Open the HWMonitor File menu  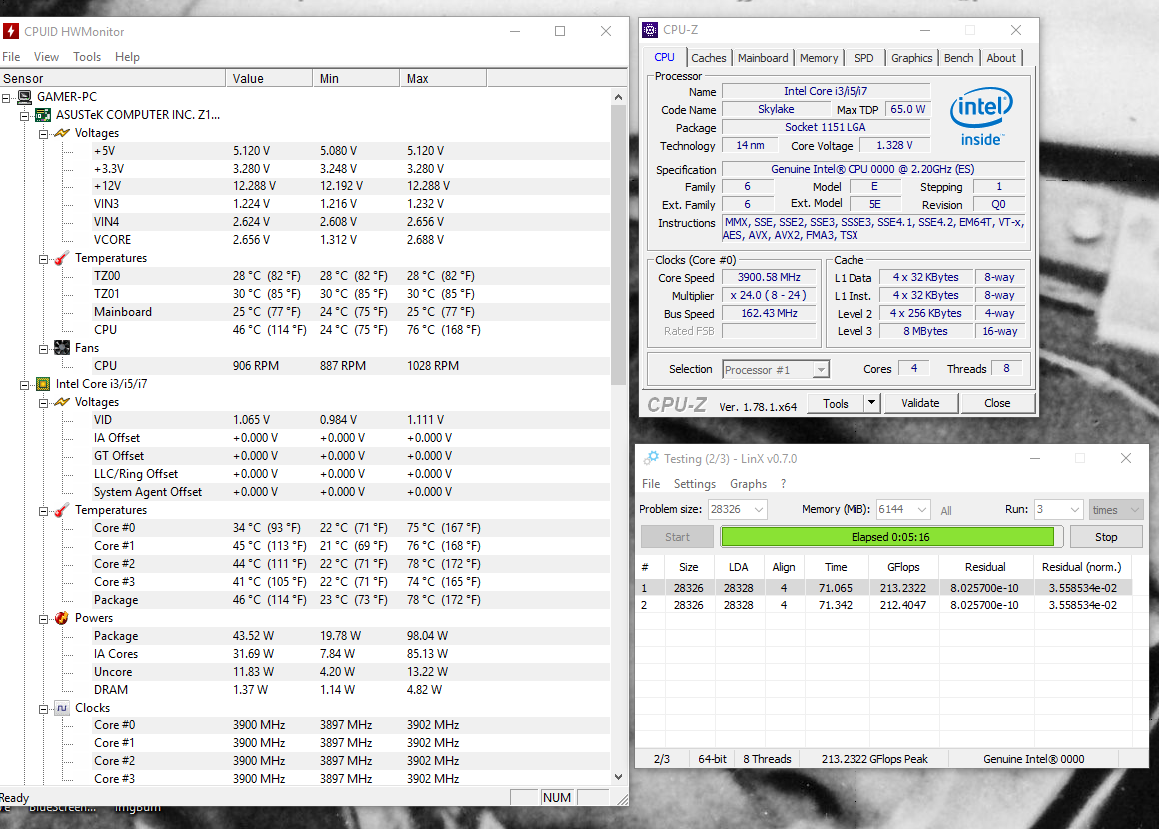point(11,57)
